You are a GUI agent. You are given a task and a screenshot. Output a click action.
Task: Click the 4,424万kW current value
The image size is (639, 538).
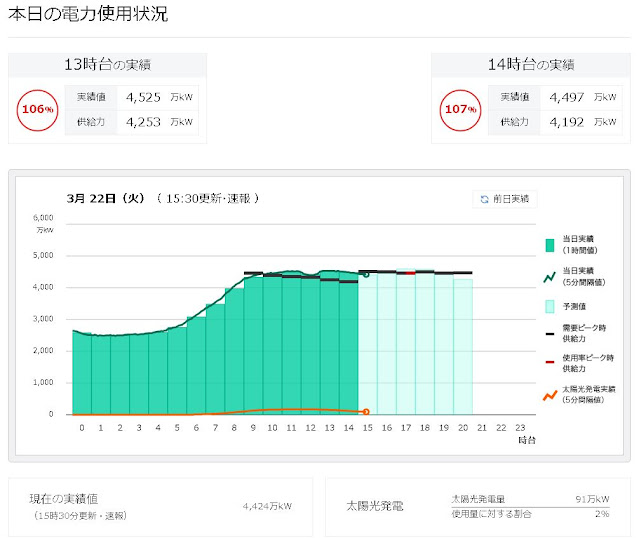tap(267, 506)
